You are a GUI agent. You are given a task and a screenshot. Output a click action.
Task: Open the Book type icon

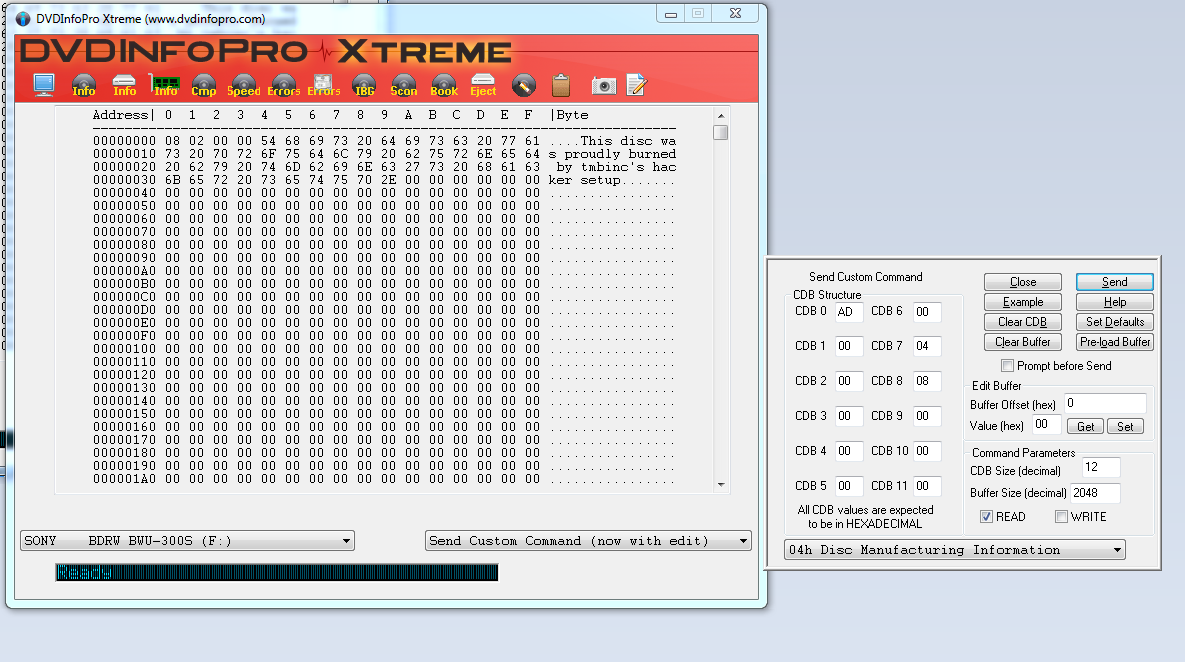point(444,86)
